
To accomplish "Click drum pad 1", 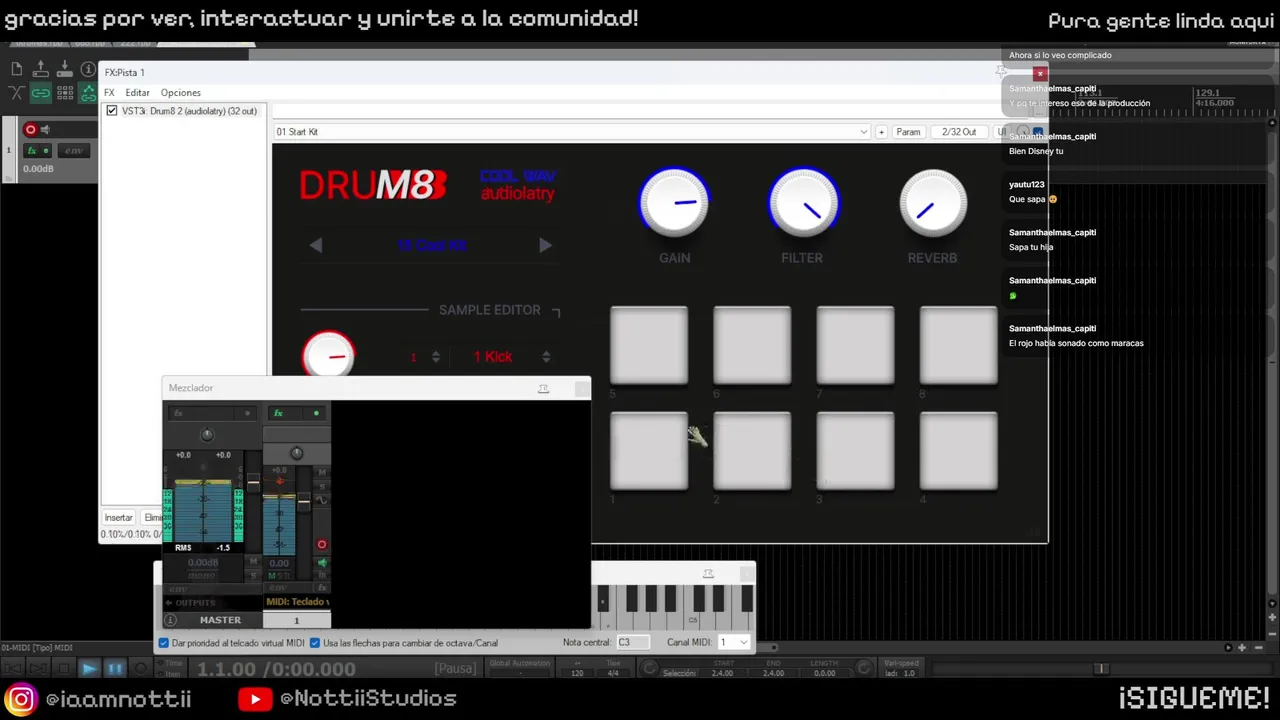I will click(x=649, y=451).
